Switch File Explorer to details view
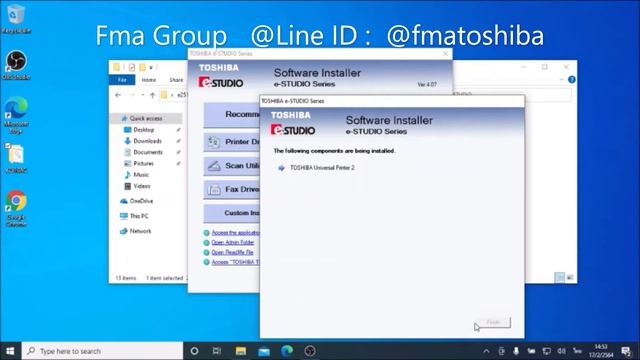The image size is (640, 360). tap(560, 278)
